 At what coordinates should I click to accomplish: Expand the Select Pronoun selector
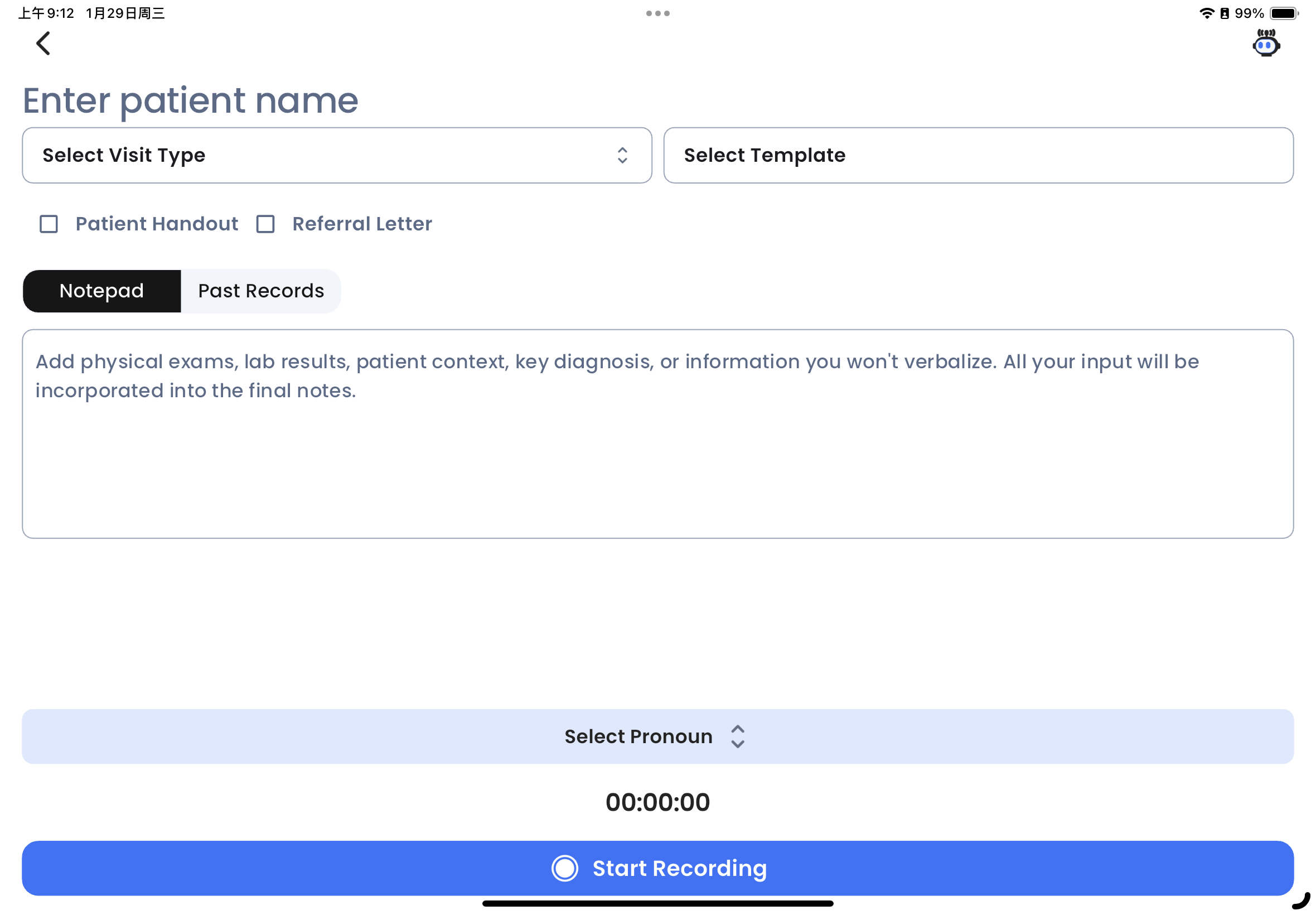click(x=657, y=736)
